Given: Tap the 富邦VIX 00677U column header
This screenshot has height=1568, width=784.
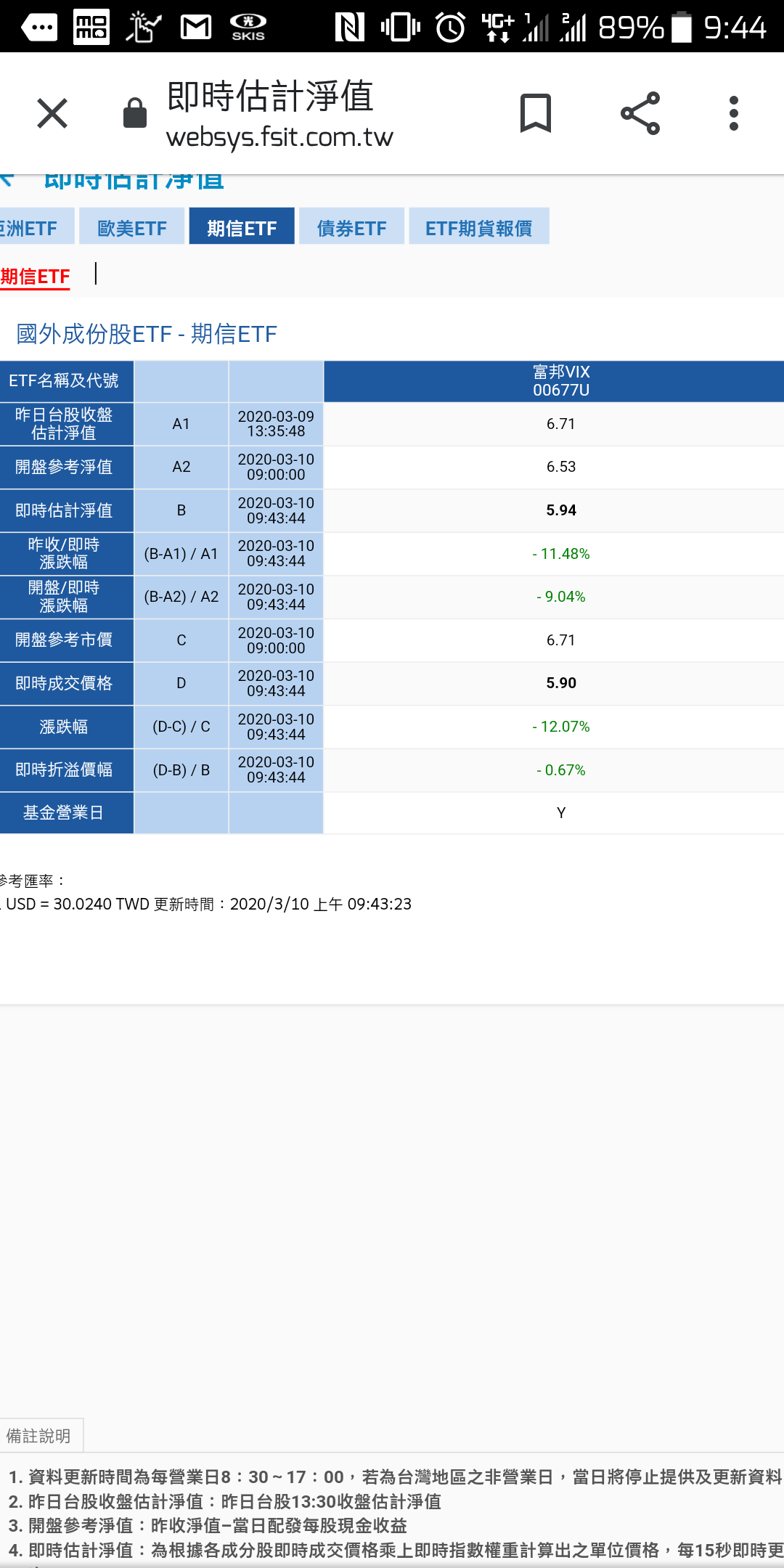Looking at the screenshot, I should coord(560,381).
